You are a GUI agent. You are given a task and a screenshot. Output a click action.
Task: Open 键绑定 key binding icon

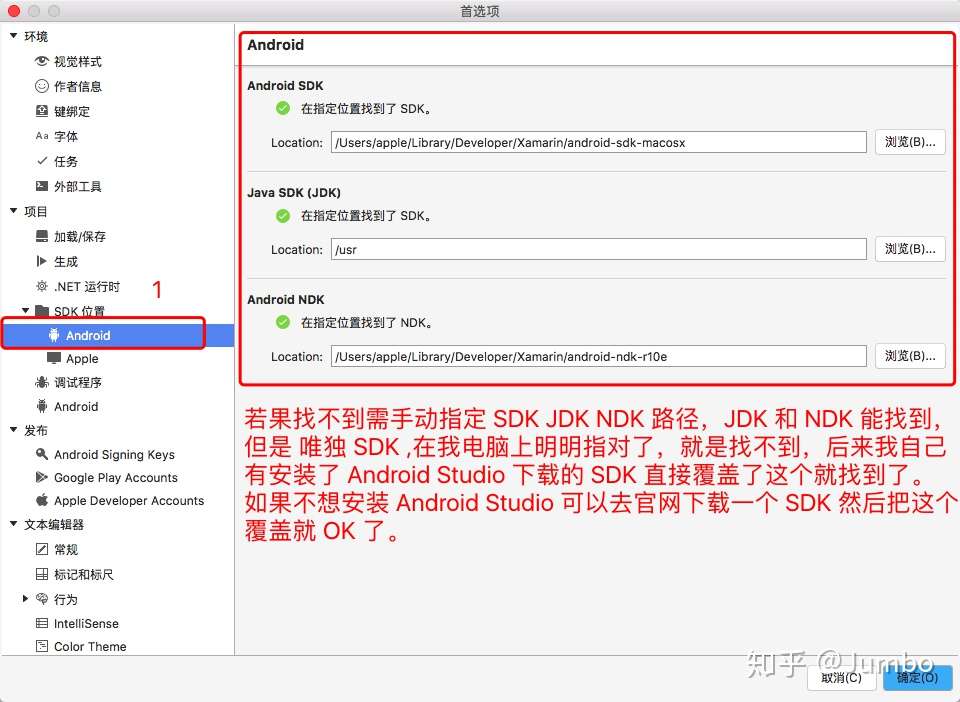pos(42,111)
